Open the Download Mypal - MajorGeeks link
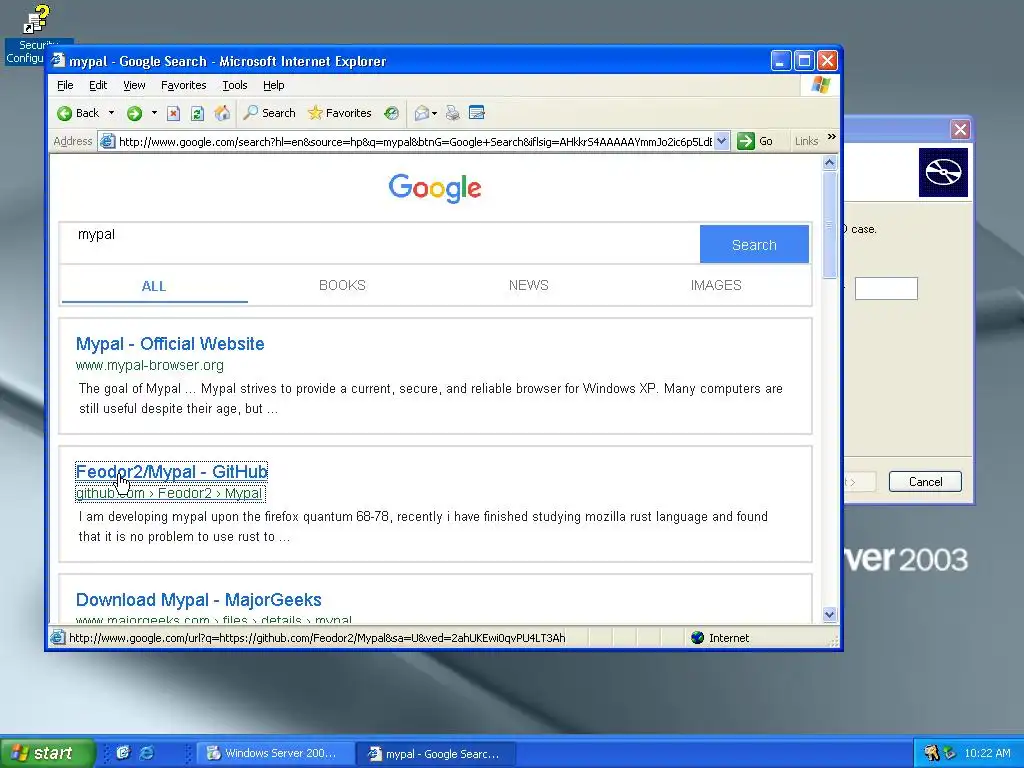Screen dimensions: 1024x768 click(199, 600)
